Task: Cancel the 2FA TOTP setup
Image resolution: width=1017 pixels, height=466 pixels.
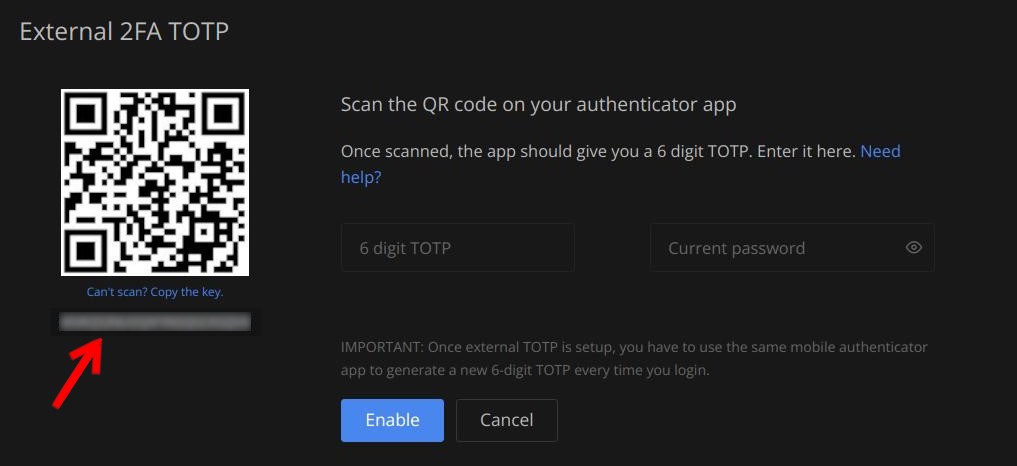Action: tap(507, 420)
